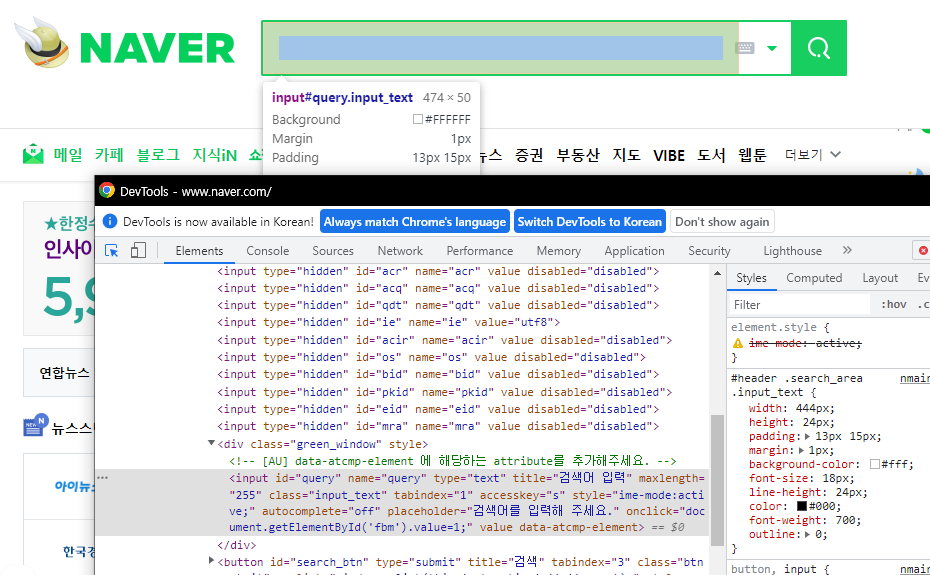Open the 증권 link
This screenshot has width=930, height=575.
tap(529, 155)
